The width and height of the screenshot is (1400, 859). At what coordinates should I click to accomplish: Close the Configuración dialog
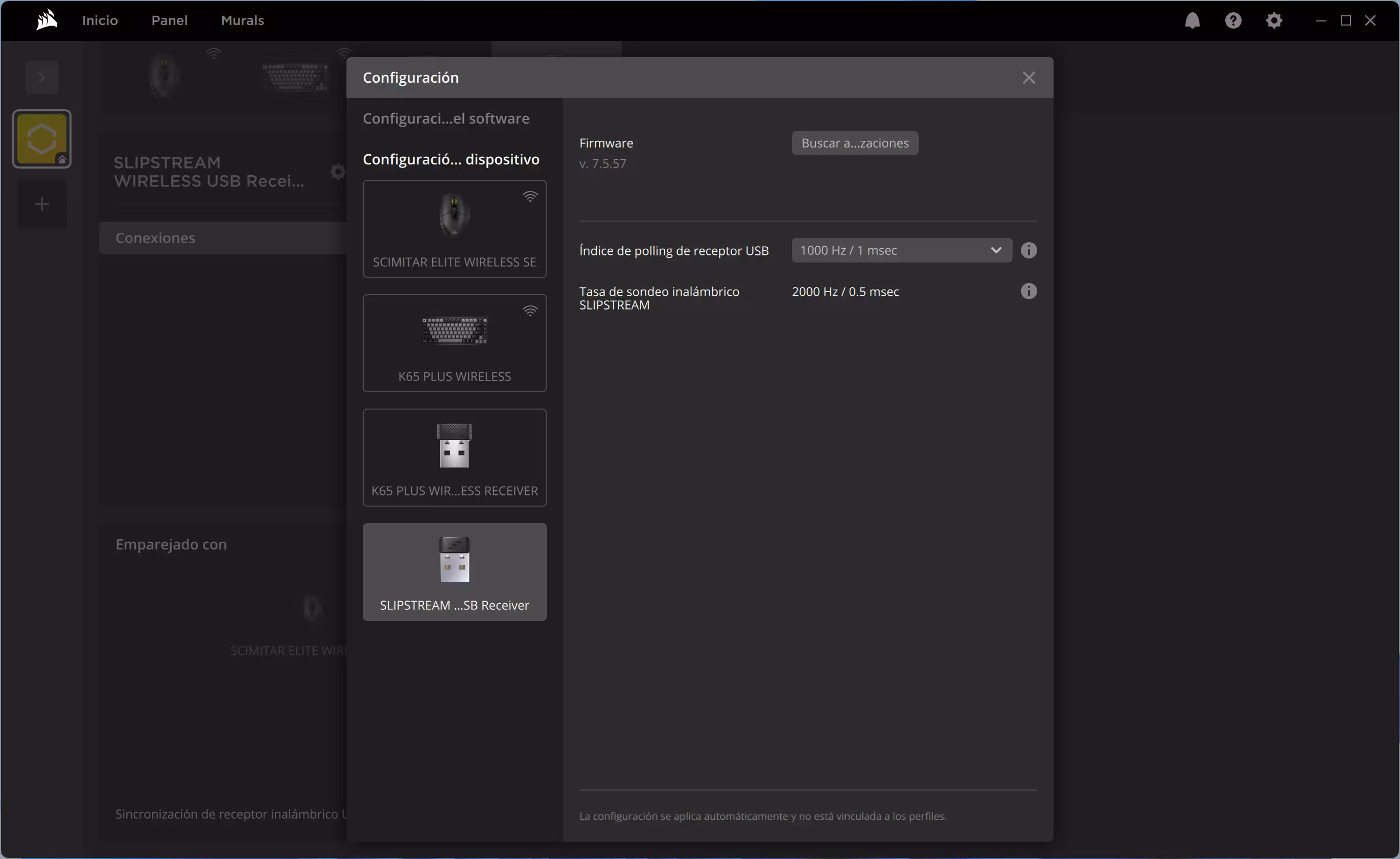[x=1028, y=78]
